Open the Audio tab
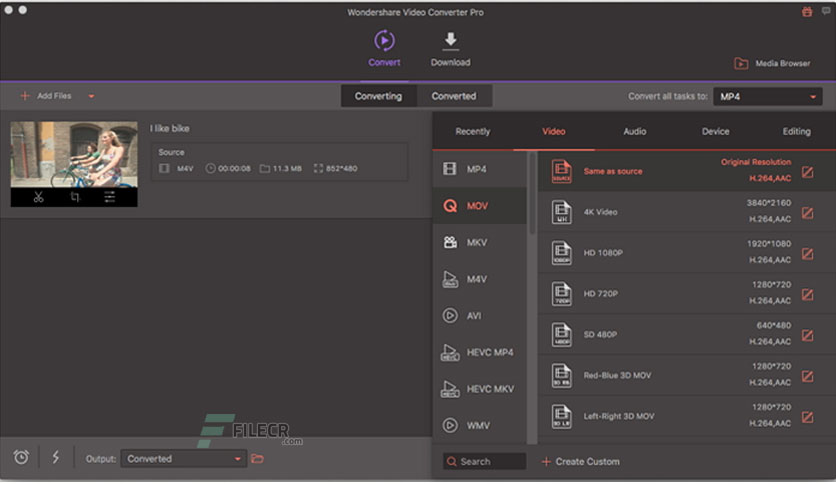This screenshot has height=484, width=836. (634, 131)
